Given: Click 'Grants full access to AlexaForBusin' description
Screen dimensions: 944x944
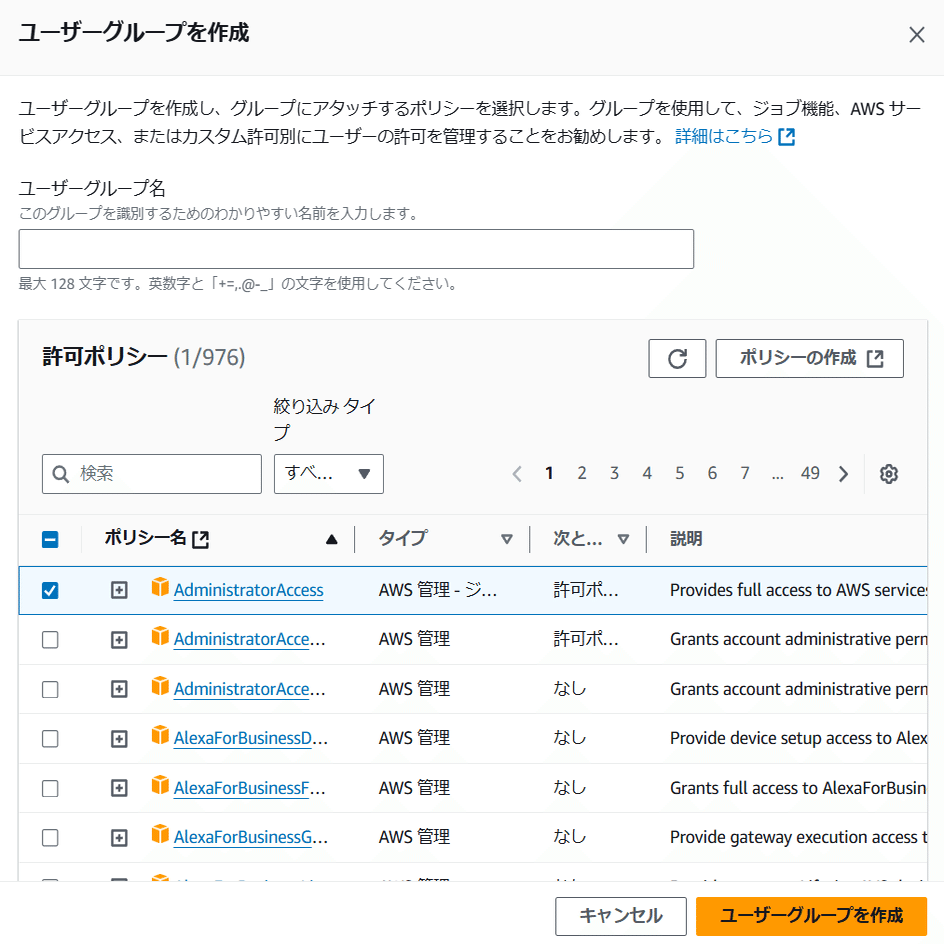Looking at the screenshot, I should [798, 788].
